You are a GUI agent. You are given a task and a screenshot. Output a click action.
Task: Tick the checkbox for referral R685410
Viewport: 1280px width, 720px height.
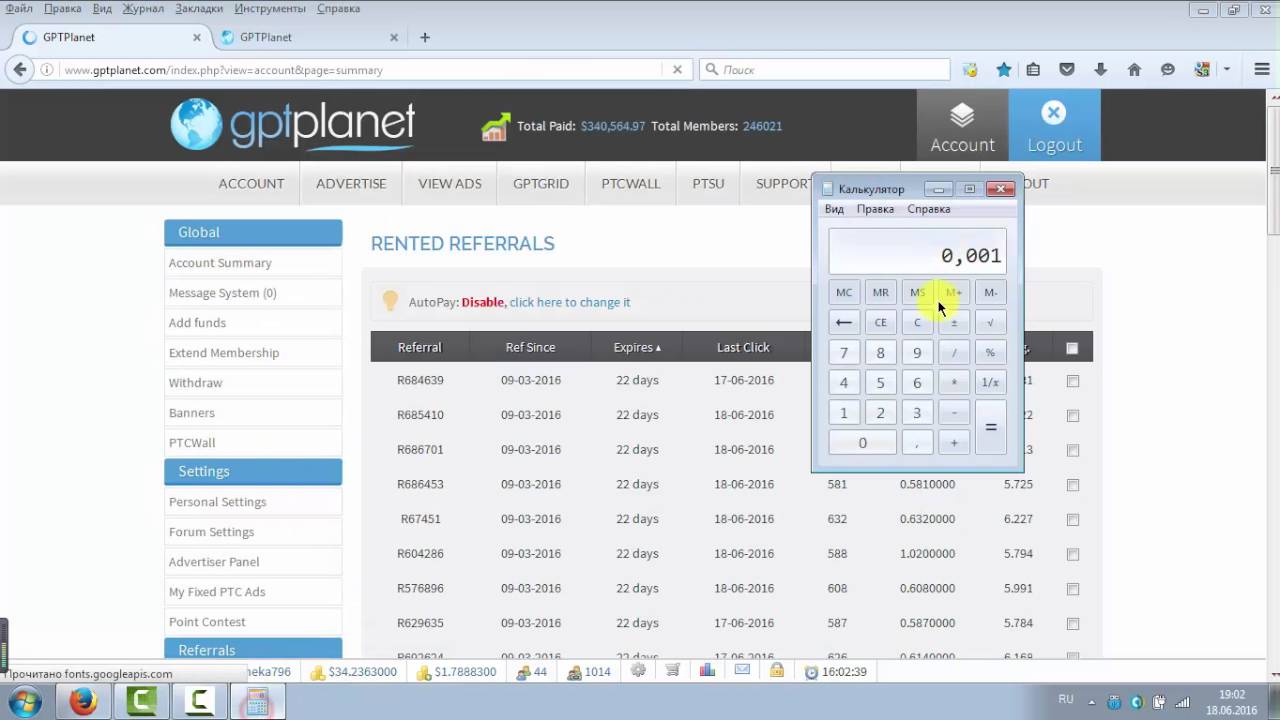(x=1073, y=415)
